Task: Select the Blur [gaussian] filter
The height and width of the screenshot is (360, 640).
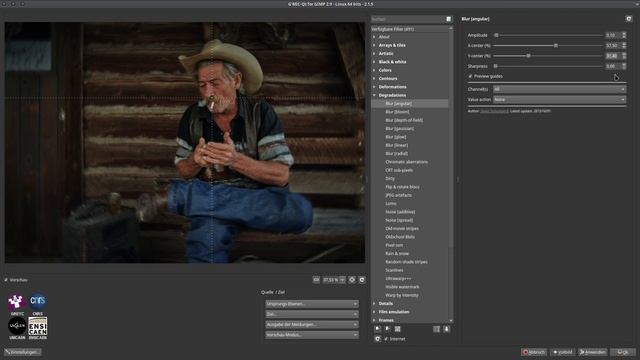Action: (400, 129)
